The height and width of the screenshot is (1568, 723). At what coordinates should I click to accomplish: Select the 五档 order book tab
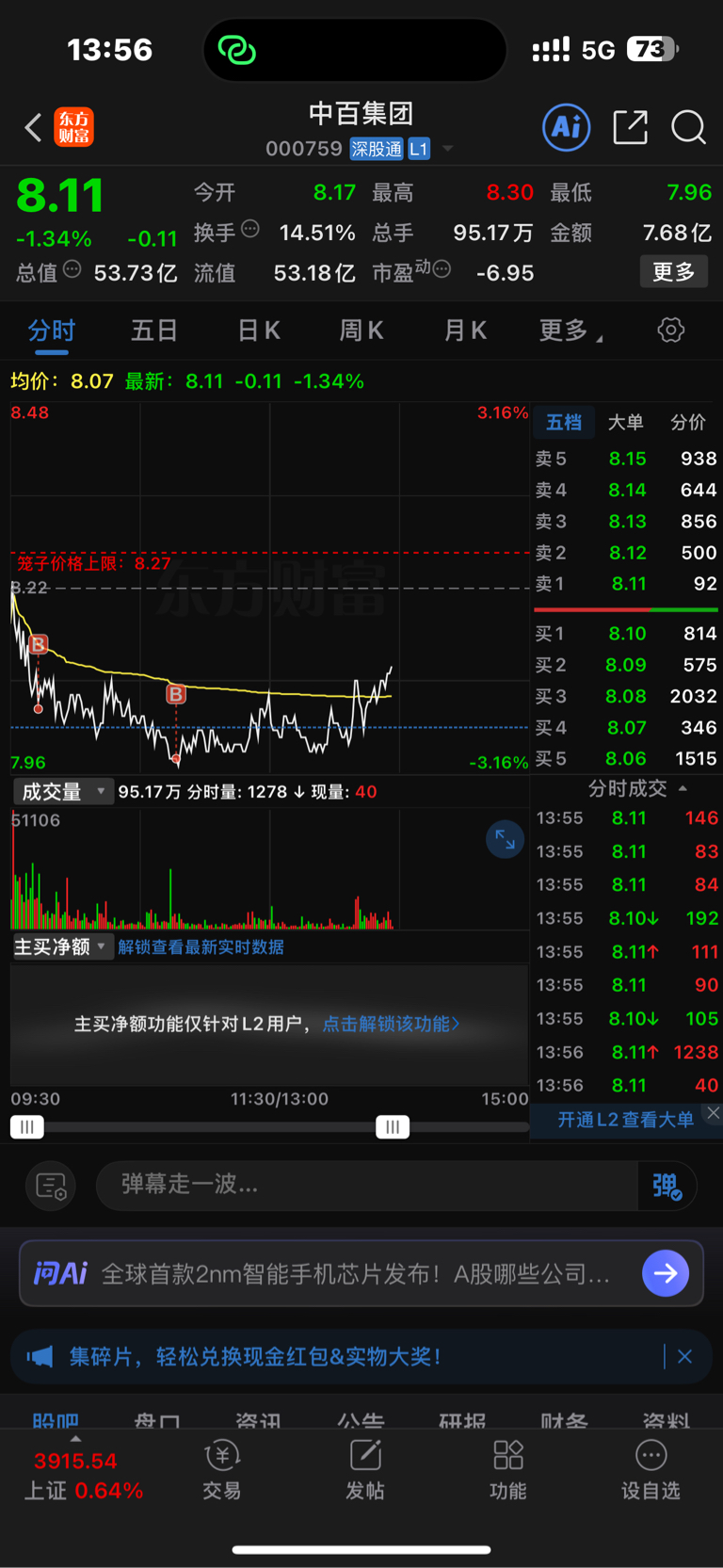coord(564,423)
